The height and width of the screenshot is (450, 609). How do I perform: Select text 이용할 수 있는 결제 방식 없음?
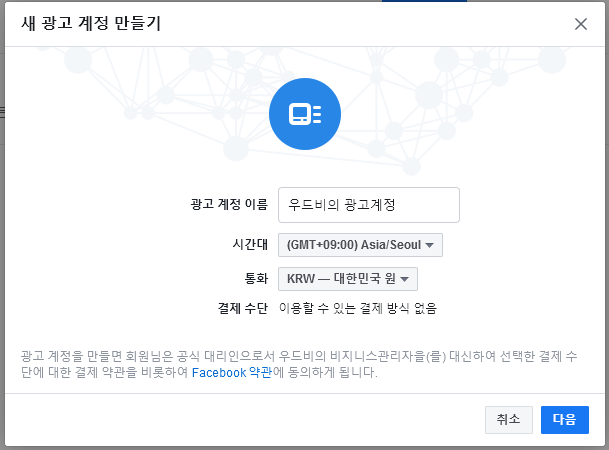[x=358, y=308]
